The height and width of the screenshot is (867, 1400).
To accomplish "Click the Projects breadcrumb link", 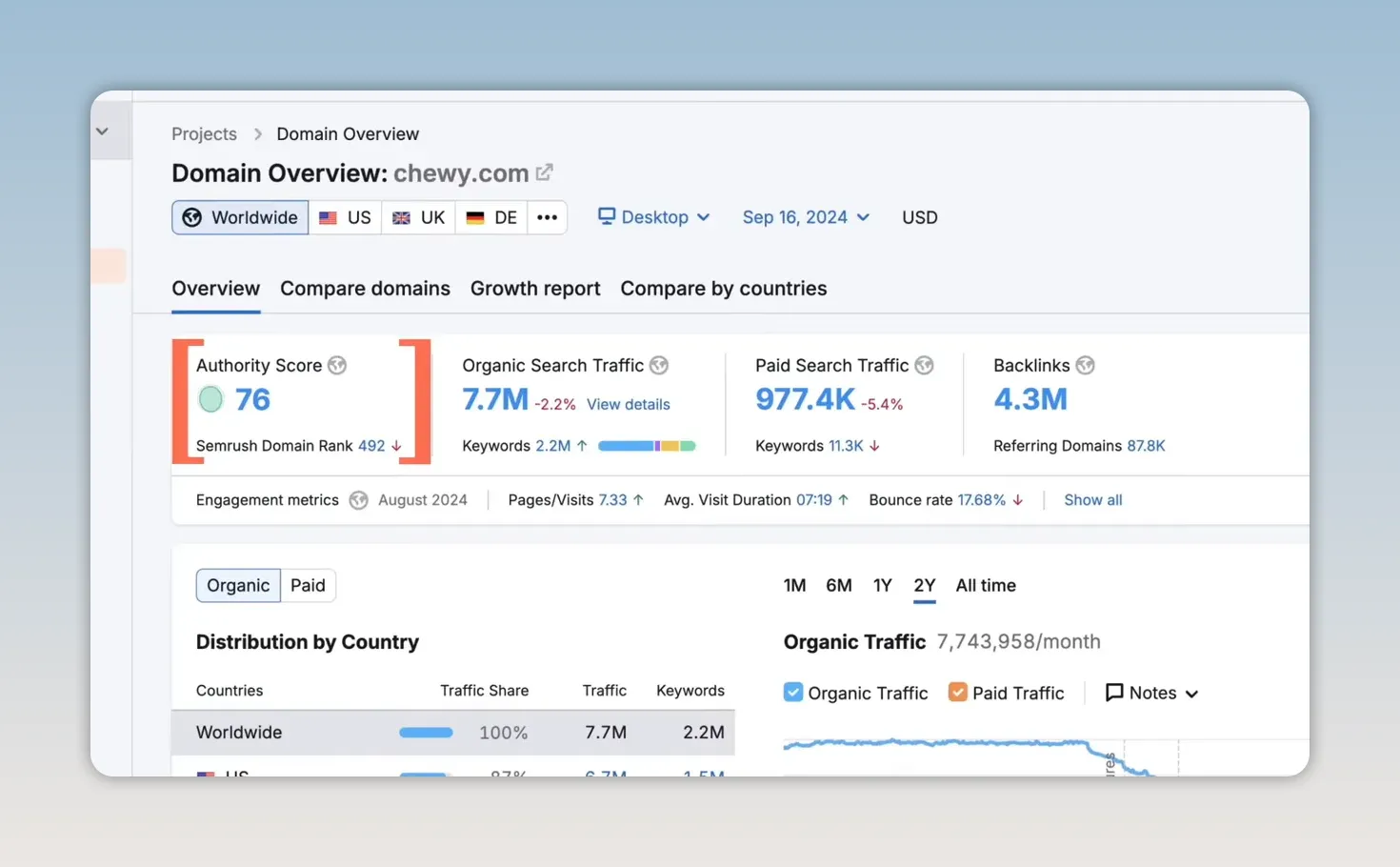I will [x=204, y=134].
